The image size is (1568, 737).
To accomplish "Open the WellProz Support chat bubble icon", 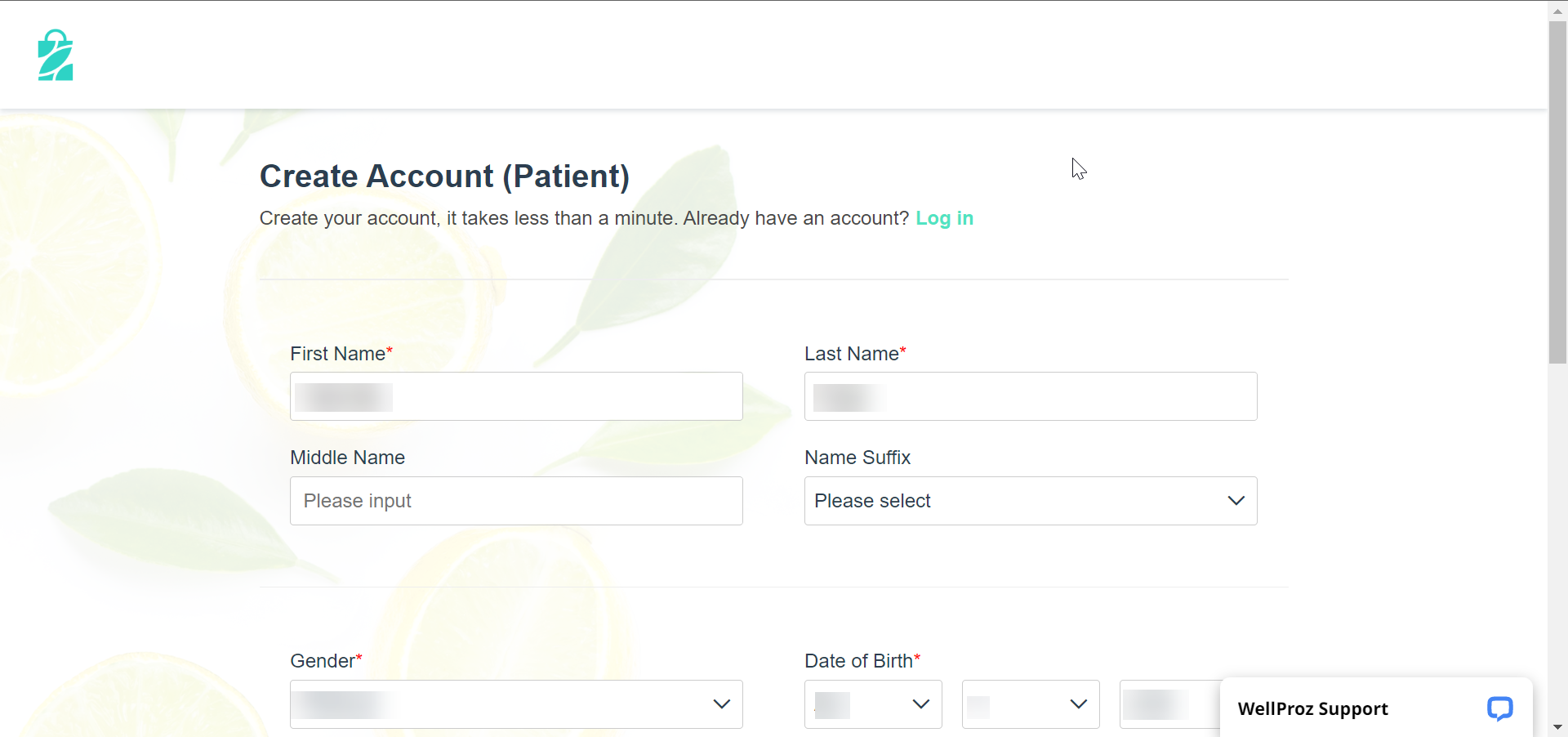I will point(1499,708).
